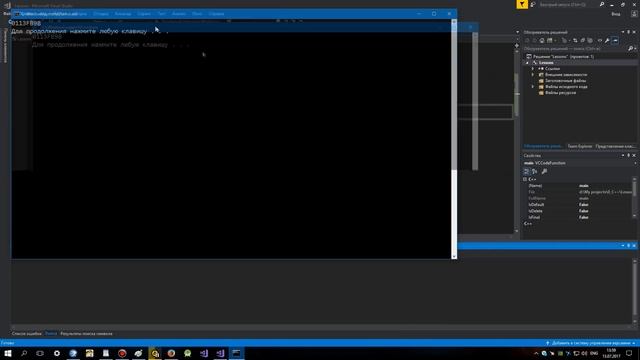640x360 pixels.
Task: Open the Properties object selector dropdown
Action: click(x=635, y=163)
